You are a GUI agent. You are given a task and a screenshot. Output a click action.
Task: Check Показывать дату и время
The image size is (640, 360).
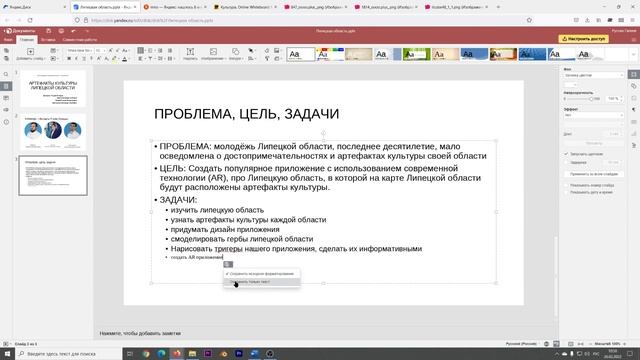(567, 192)
